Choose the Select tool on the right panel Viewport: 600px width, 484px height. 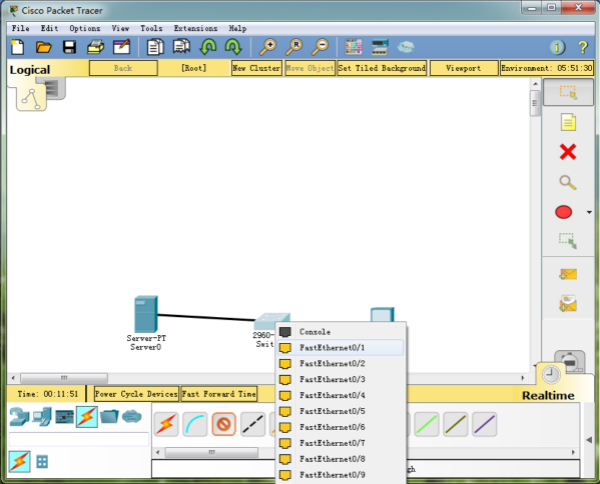[x=568, y=92]
